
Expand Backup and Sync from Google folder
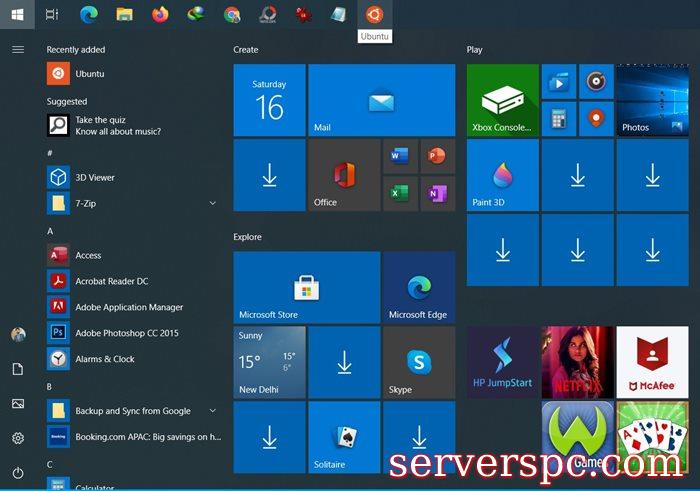(x=212, y=411)
